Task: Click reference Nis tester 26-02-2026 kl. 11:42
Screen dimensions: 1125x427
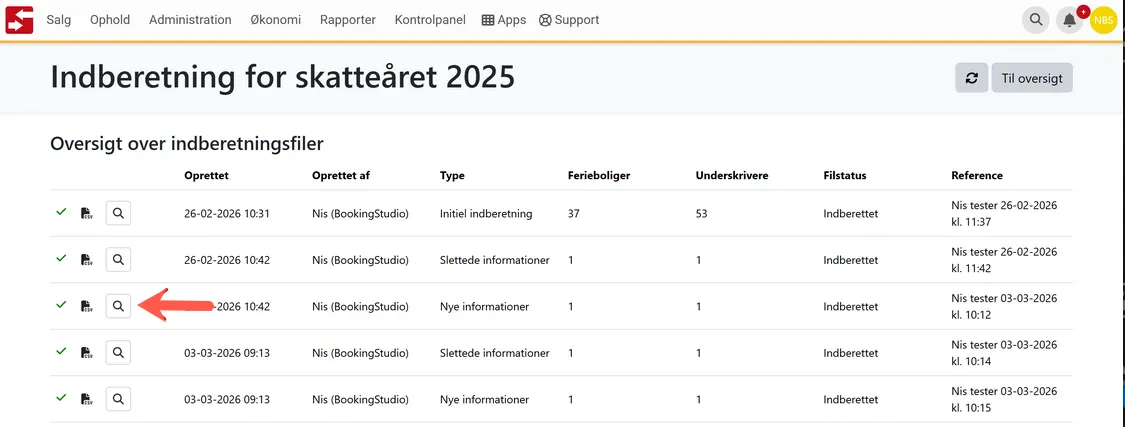Action: pos(1004,260)
